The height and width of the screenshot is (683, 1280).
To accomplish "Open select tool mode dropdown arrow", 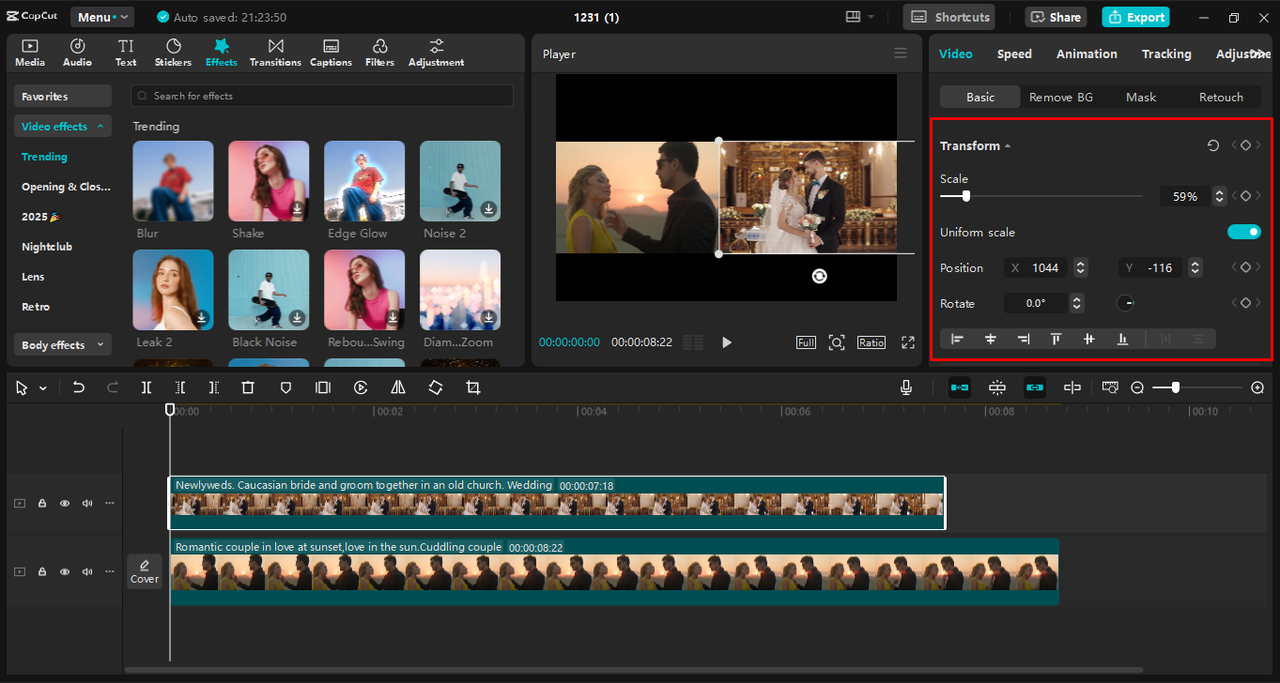I will pos(43,388).
